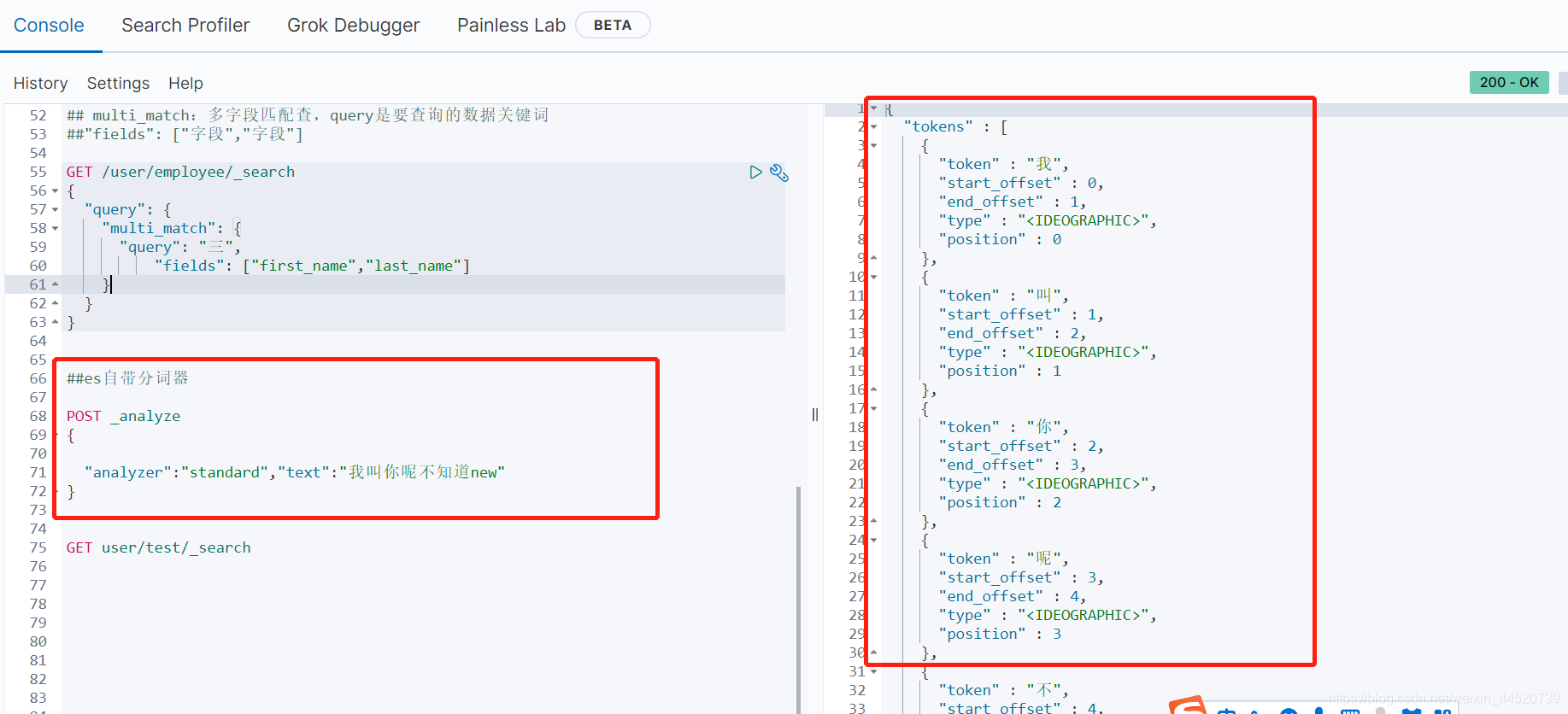Screen dimensions: 1568x714
Task: Fold the response block at line 31
Action: [x=874, y=672]
